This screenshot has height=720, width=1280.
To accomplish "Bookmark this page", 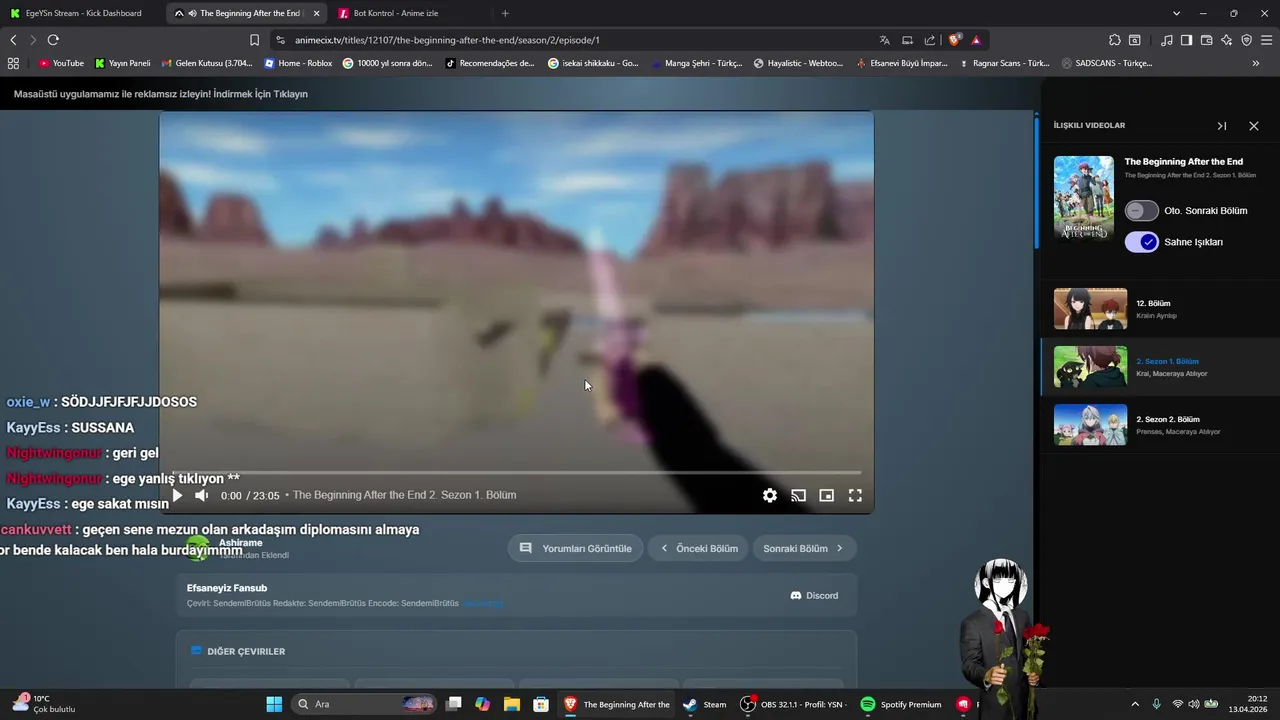I will (254, 40).
